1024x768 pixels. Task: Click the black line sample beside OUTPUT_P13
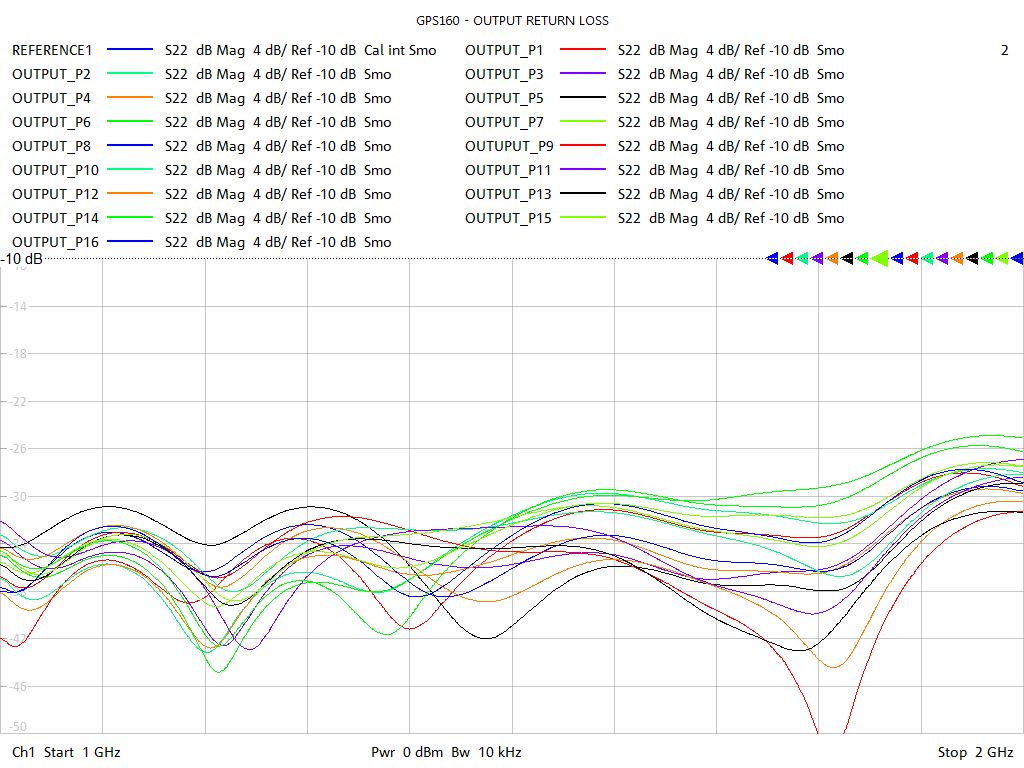coord(583,193)
